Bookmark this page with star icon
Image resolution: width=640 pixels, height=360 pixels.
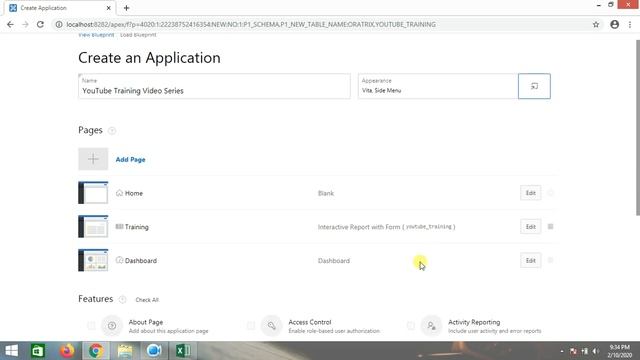(x=596, y=24)
